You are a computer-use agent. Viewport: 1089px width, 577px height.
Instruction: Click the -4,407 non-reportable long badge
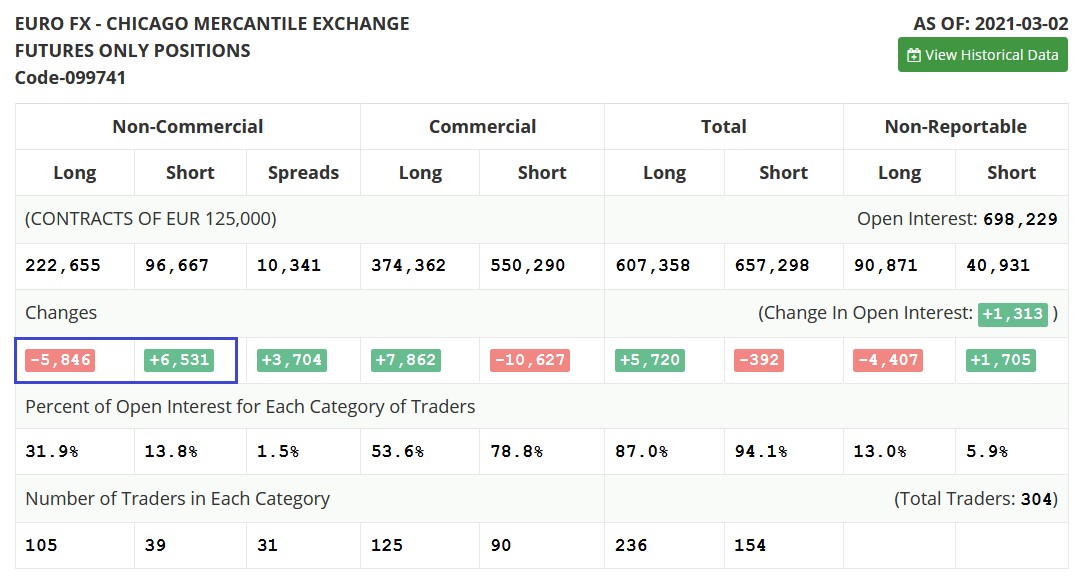coord(888,360)
